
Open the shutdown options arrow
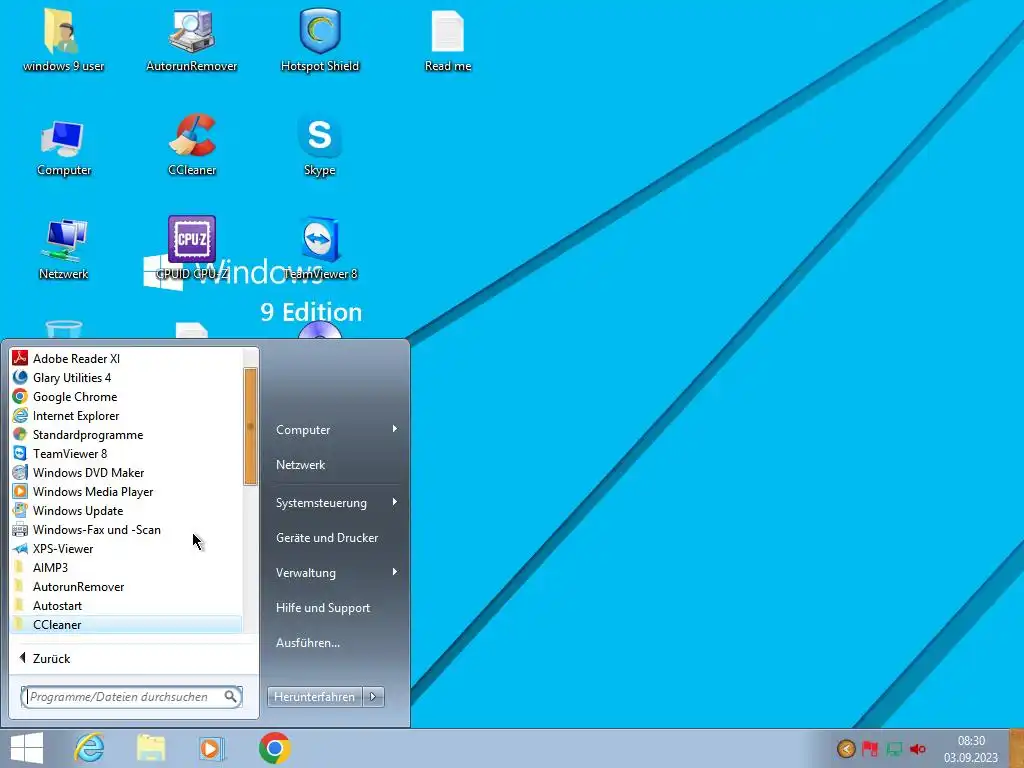(373, 697)
